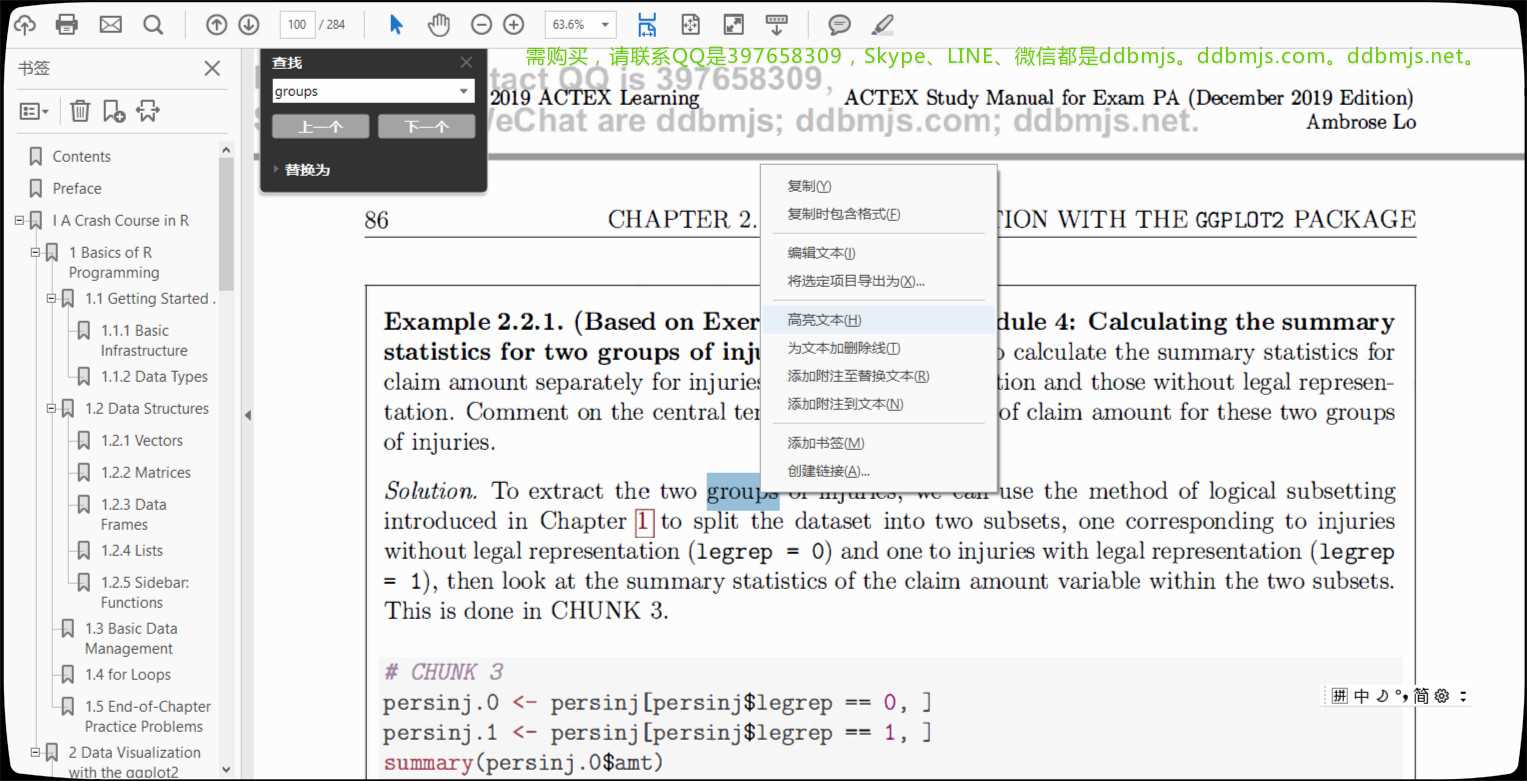This screenshot has width=1527, height=781.
Task: Choose the hand pan tool
Action: [438, 25]
